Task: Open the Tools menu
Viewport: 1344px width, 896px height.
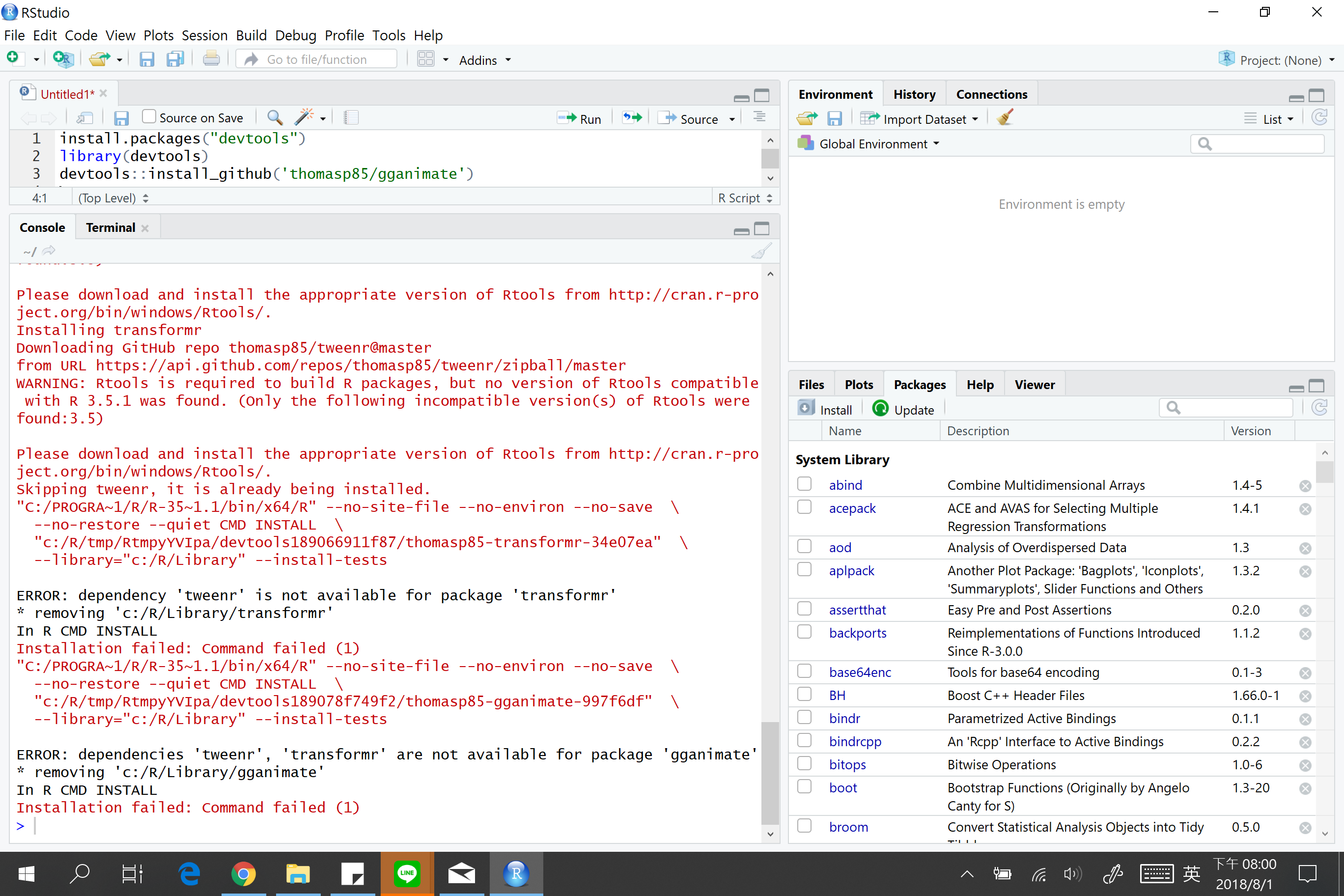Action: (x=388, y=35)
